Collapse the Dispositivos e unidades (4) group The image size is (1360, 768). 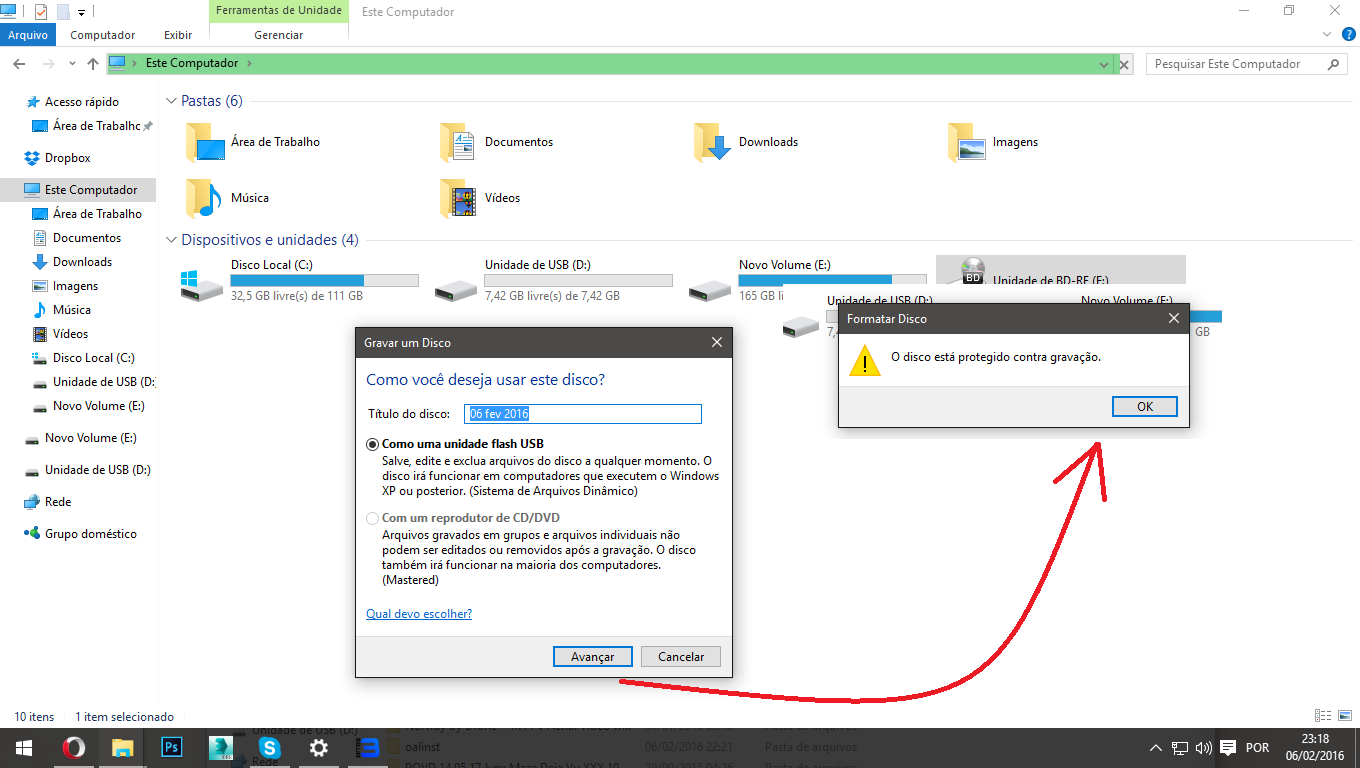(x=171, y=240)
